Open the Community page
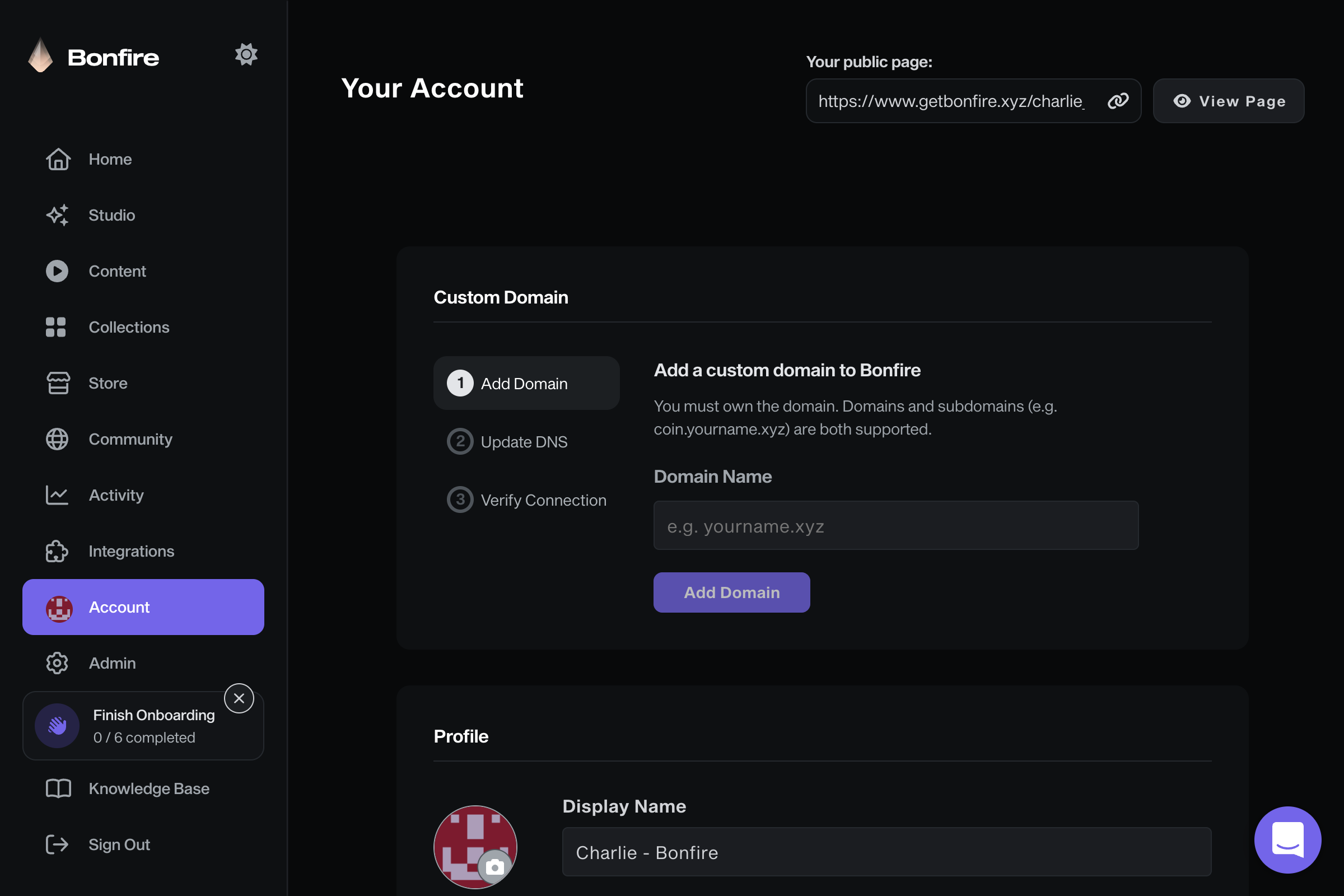The height and width of the screenshot is (896, 1344). pyautogui.click(x=143, y=439)
